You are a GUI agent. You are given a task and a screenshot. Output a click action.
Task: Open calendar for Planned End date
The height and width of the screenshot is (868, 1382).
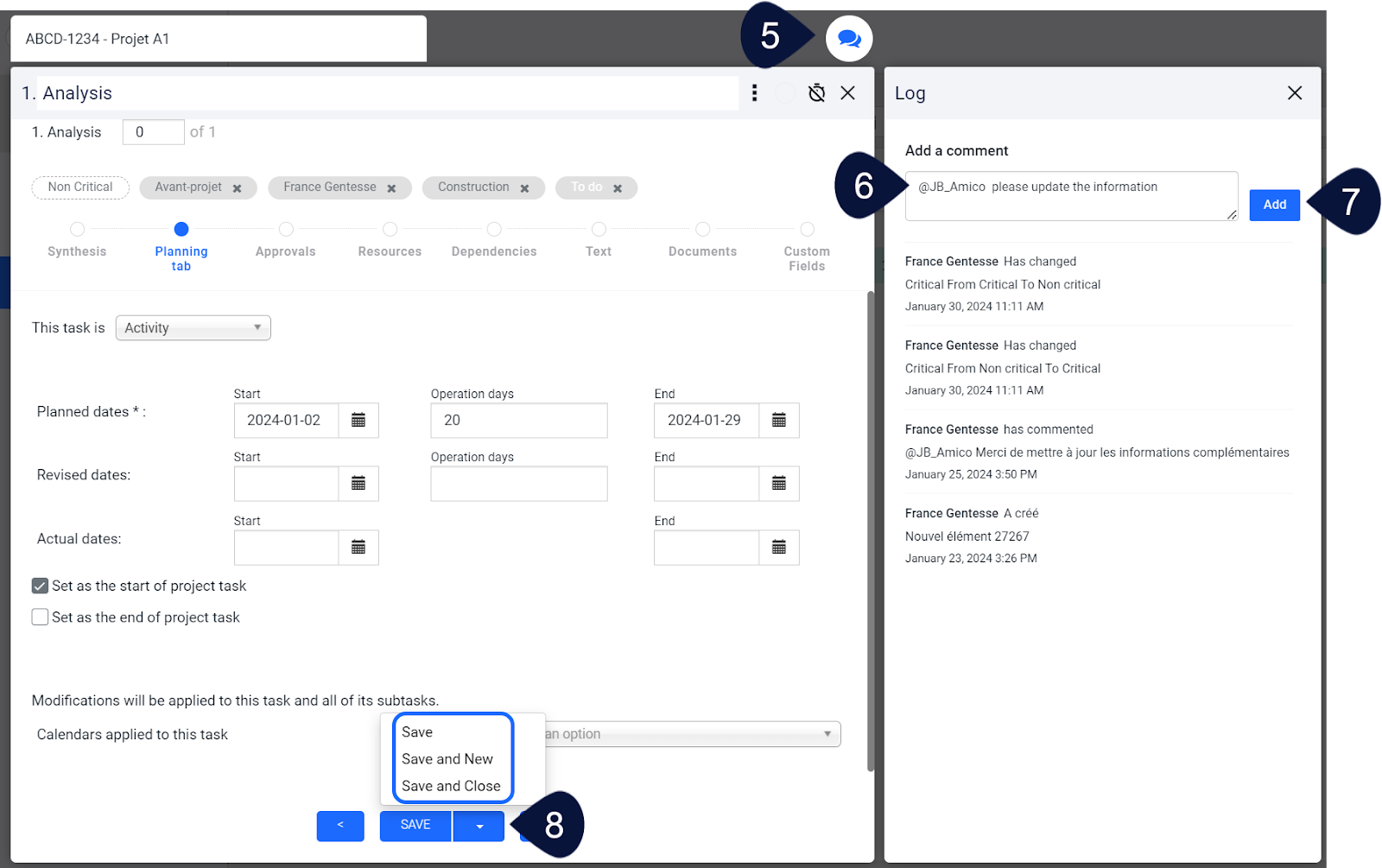click(x=779, y=421)
